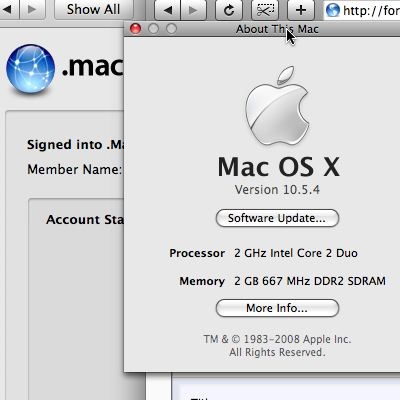Viewport: 400px width, 400px height.
Task: Close the About This Mac window
Action: pyautogui.click(x=135, y=29)
